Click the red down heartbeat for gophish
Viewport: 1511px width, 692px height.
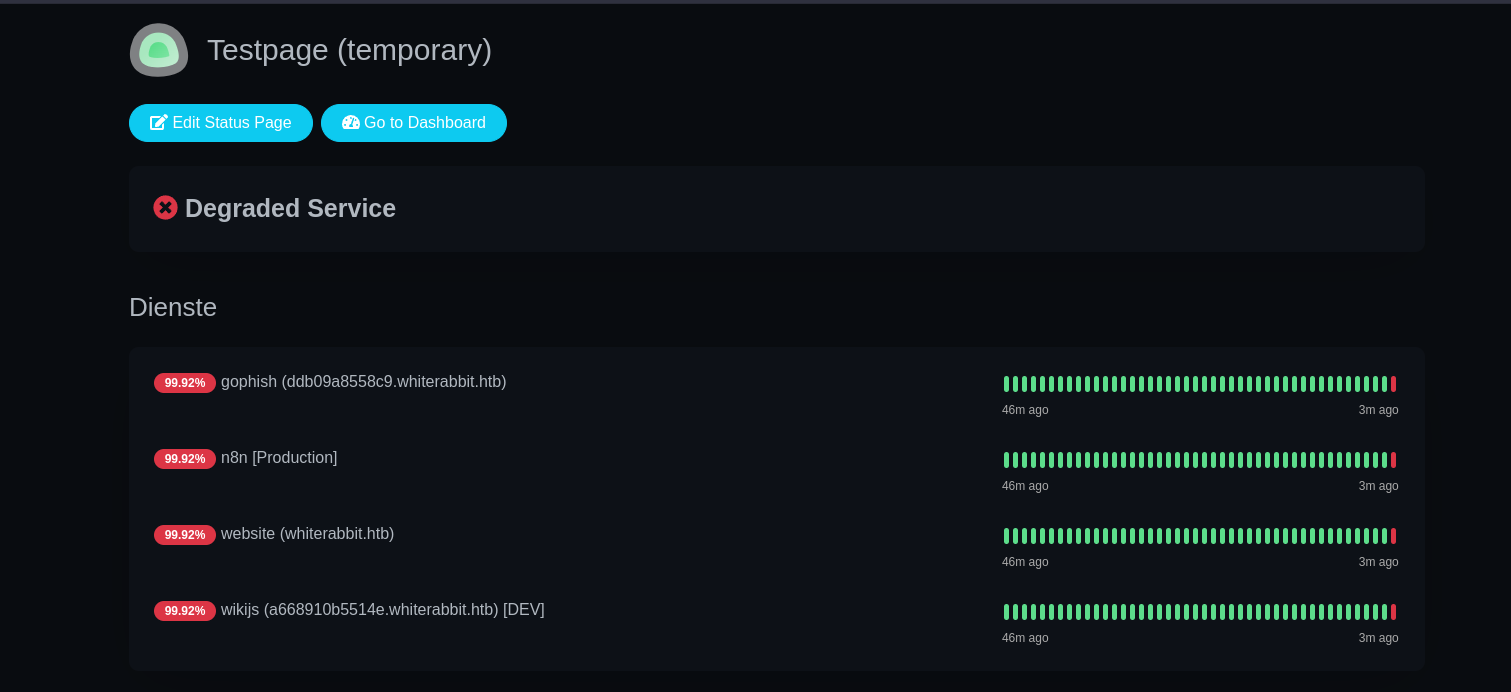click(x=1393, y=384)
